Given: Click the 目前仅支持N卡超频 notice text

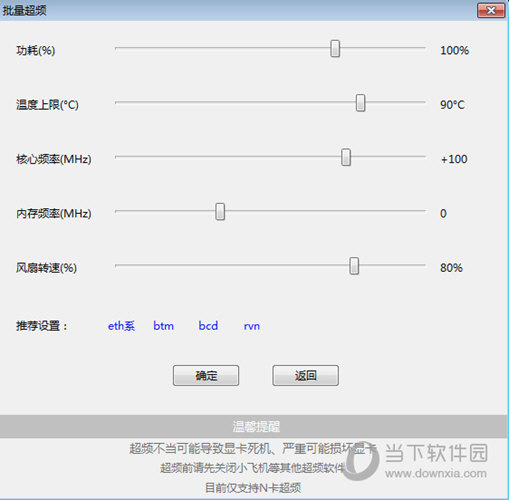Looking at the screenshot, I should point(253,488).
